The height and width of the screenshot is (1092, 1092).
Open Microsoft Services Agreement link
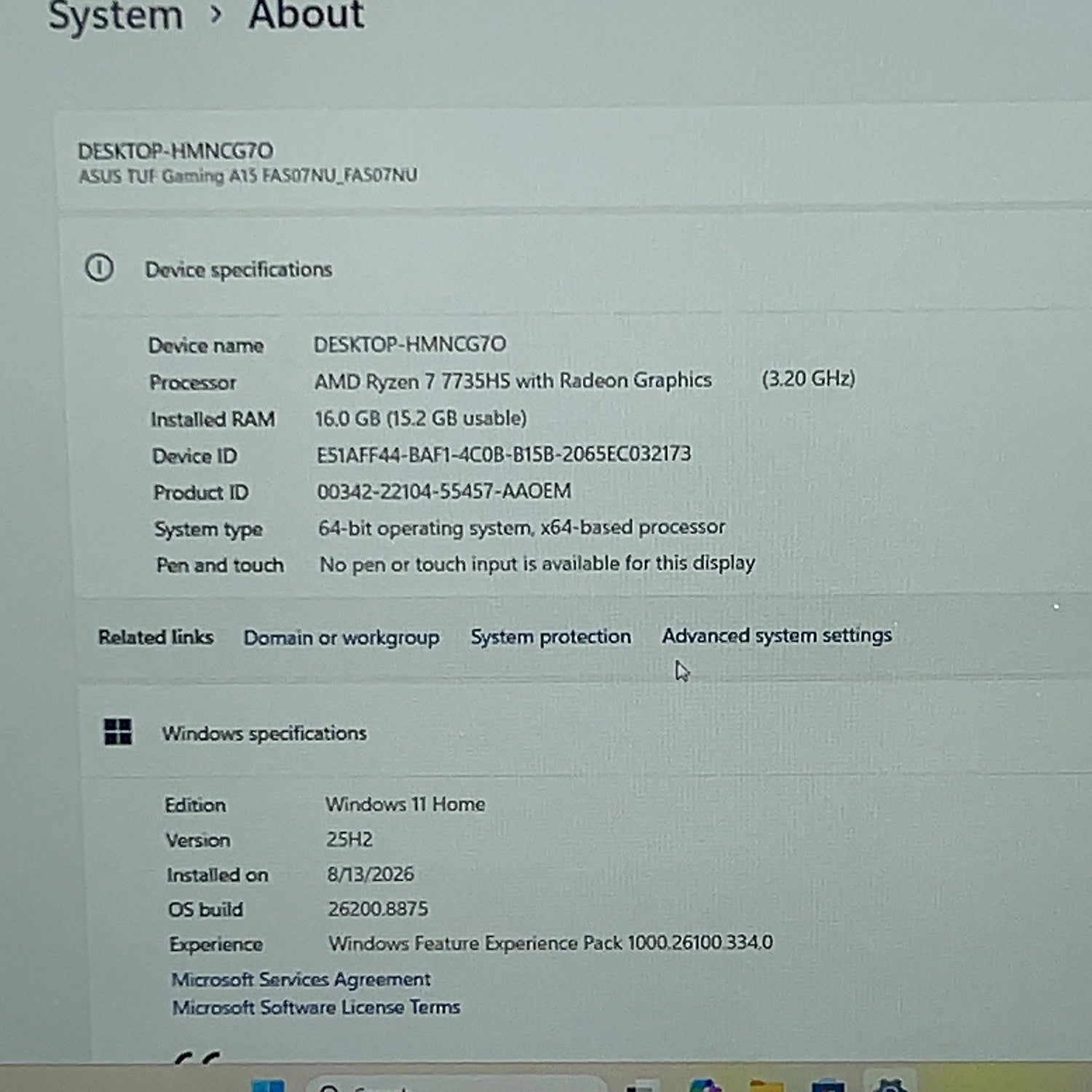tap(301, 979)
